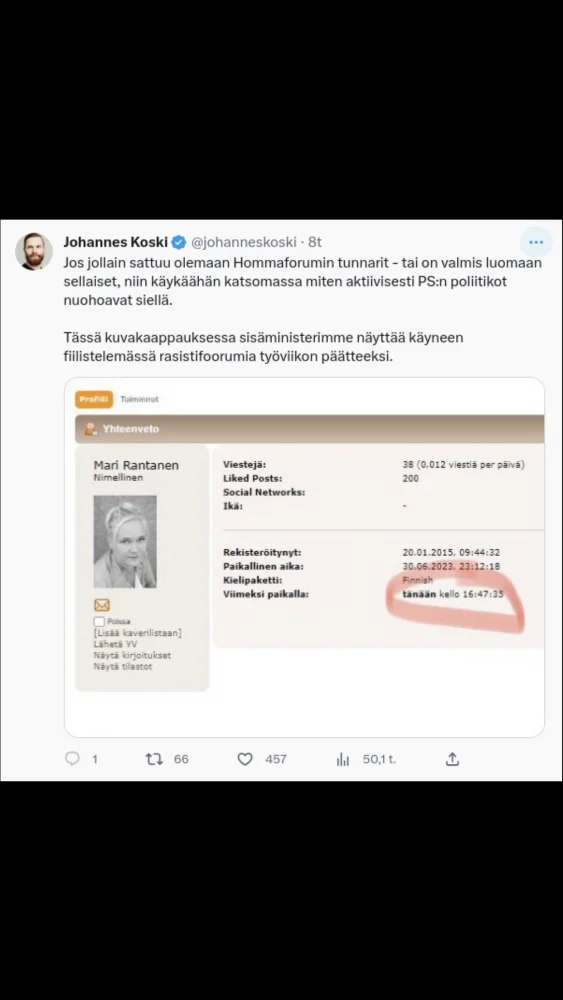This screenshot has width=563, height=1000.
Task: Click the Johannes Koski display name
Action: [115, 242]
